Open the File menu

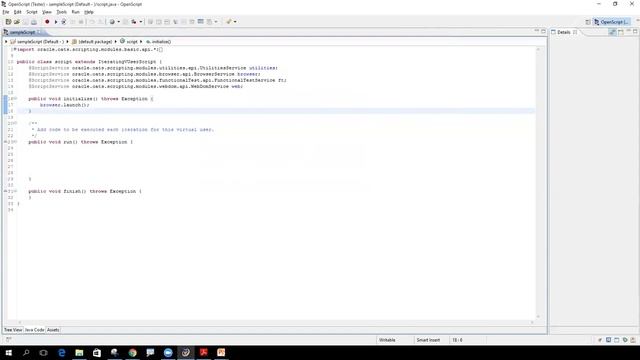(6, 12)
